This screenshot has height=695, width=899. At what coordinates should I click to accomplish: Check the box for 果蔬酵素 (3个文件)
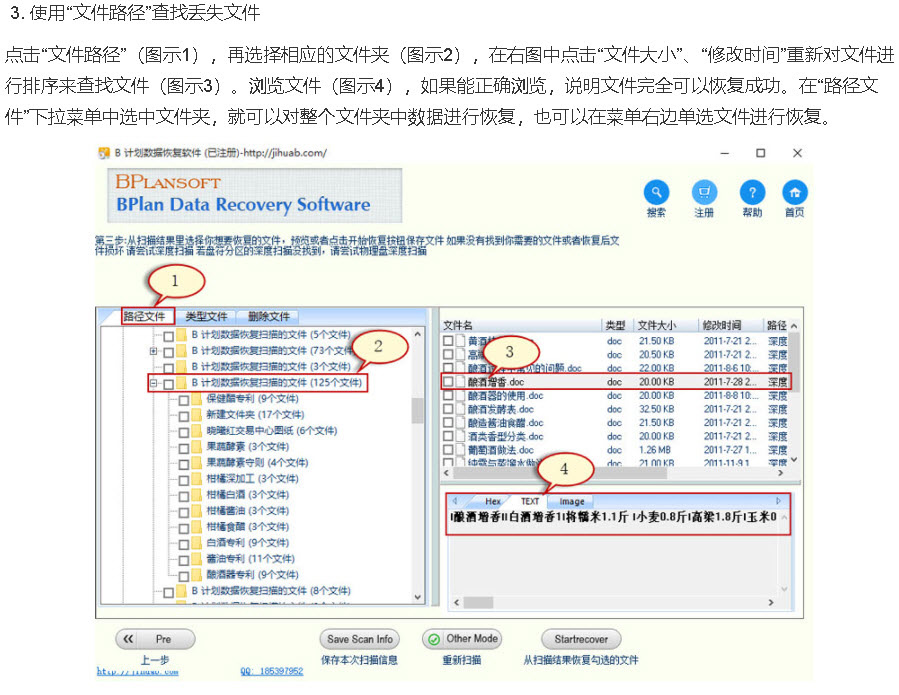click(x=183, y=448)
